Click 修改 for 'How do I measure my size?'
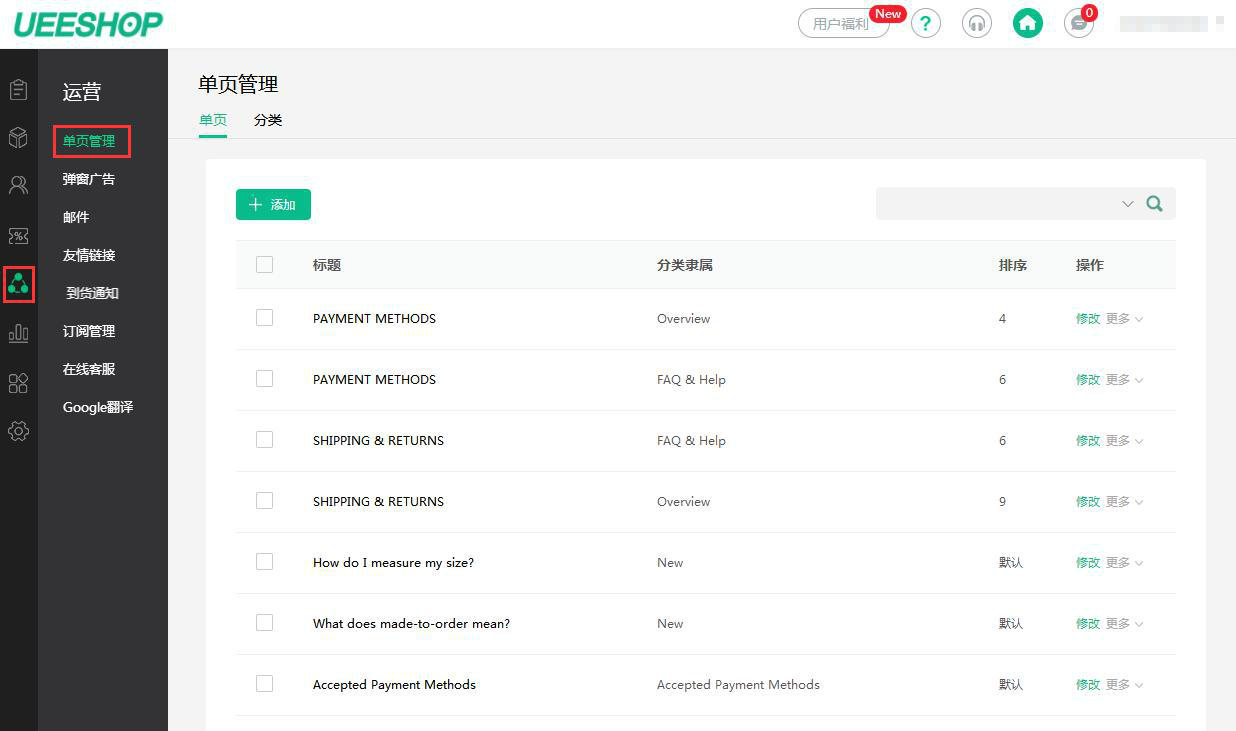Image resolution: width=1236 pixels, height=731 pixels. (1088, 563)
